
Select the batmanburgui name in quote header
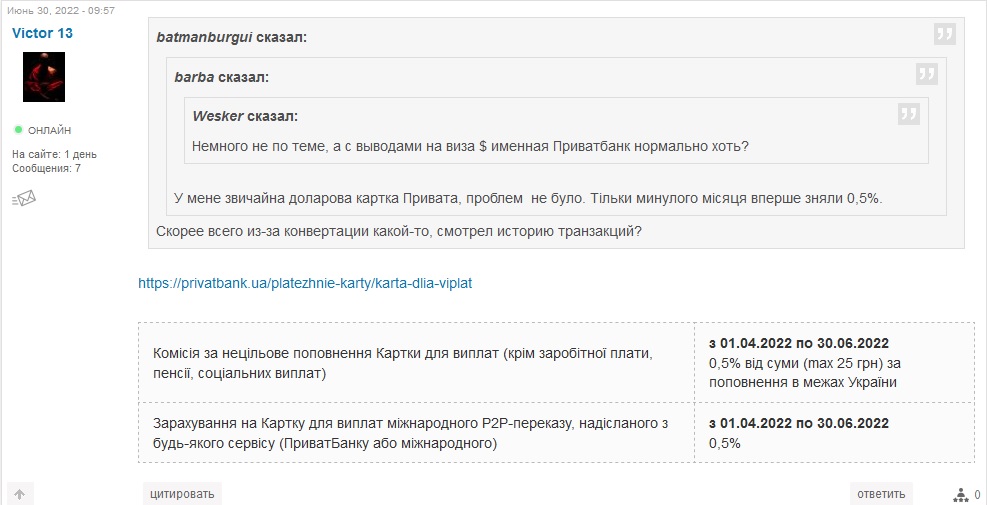point(204,37)
